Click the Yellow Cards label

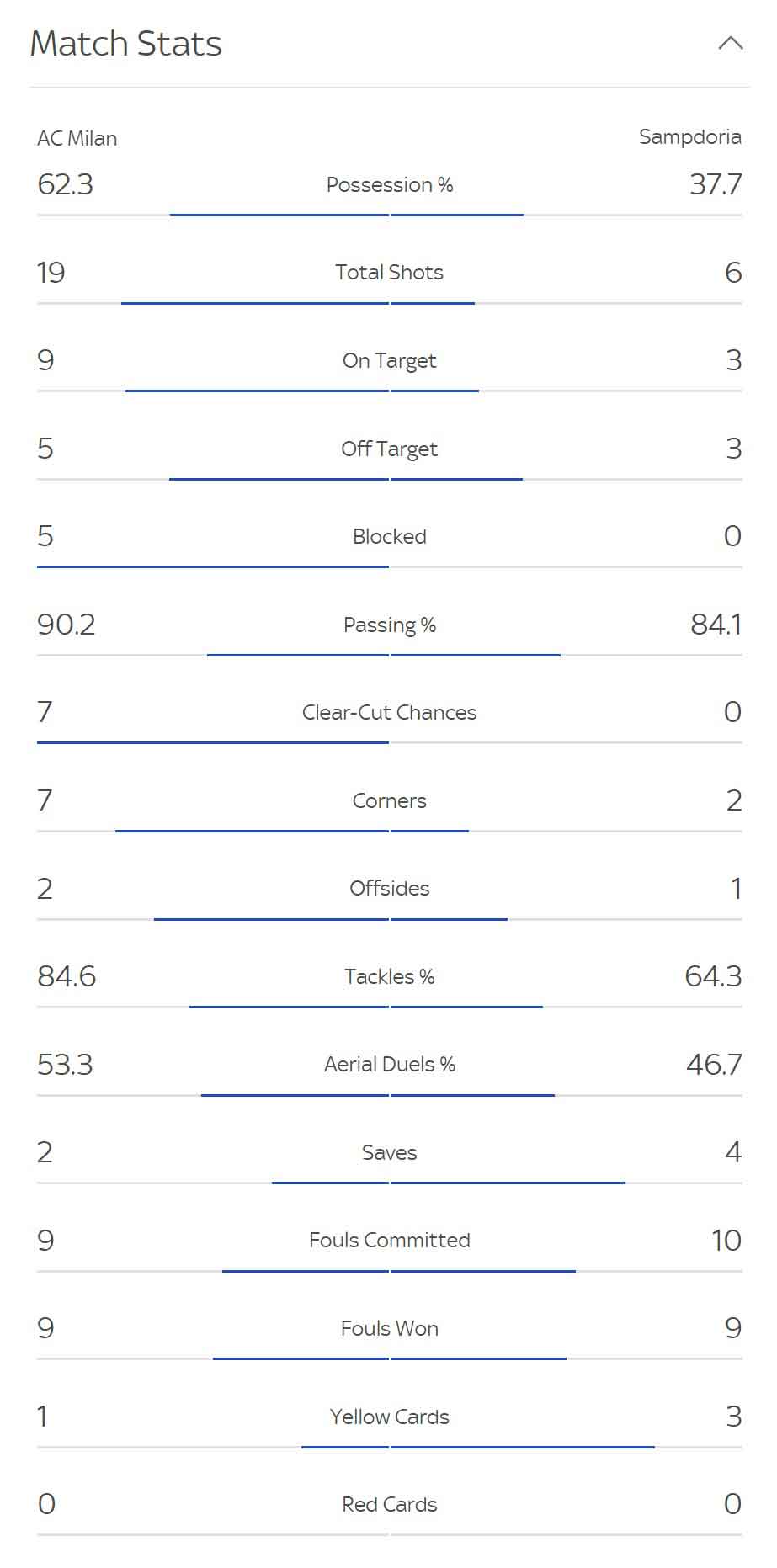tap(390, 1417)
